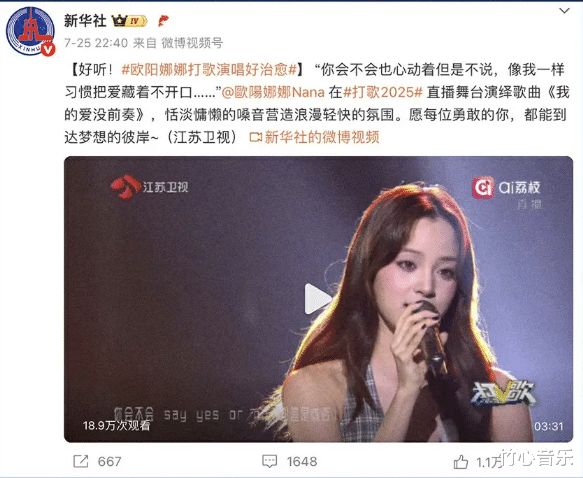Click the 1648 comment count
This screenshot has width=583, height=478.
click(302, 462)
